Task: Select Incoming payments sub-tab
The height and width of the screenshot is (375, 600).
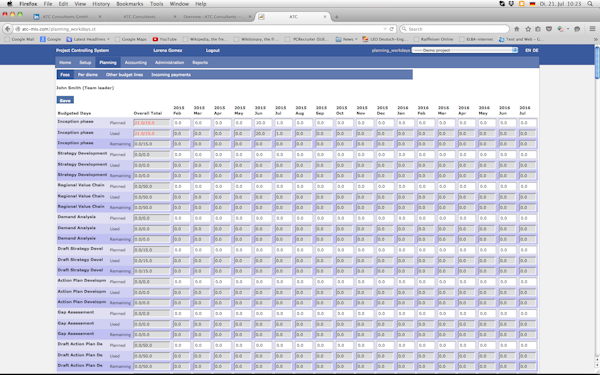Action: click(x=171, y=75)
